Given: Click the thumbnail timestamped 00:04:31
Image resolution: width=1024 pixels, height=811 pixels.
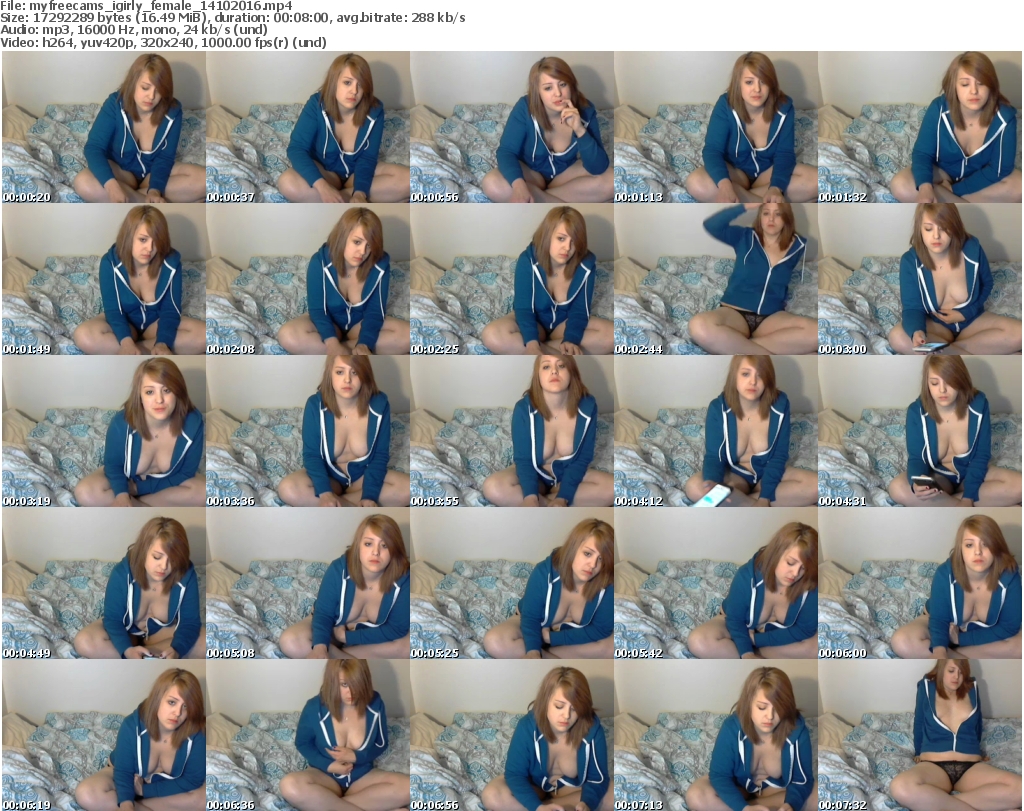Looking at the screenshot, I should [920, 431].
